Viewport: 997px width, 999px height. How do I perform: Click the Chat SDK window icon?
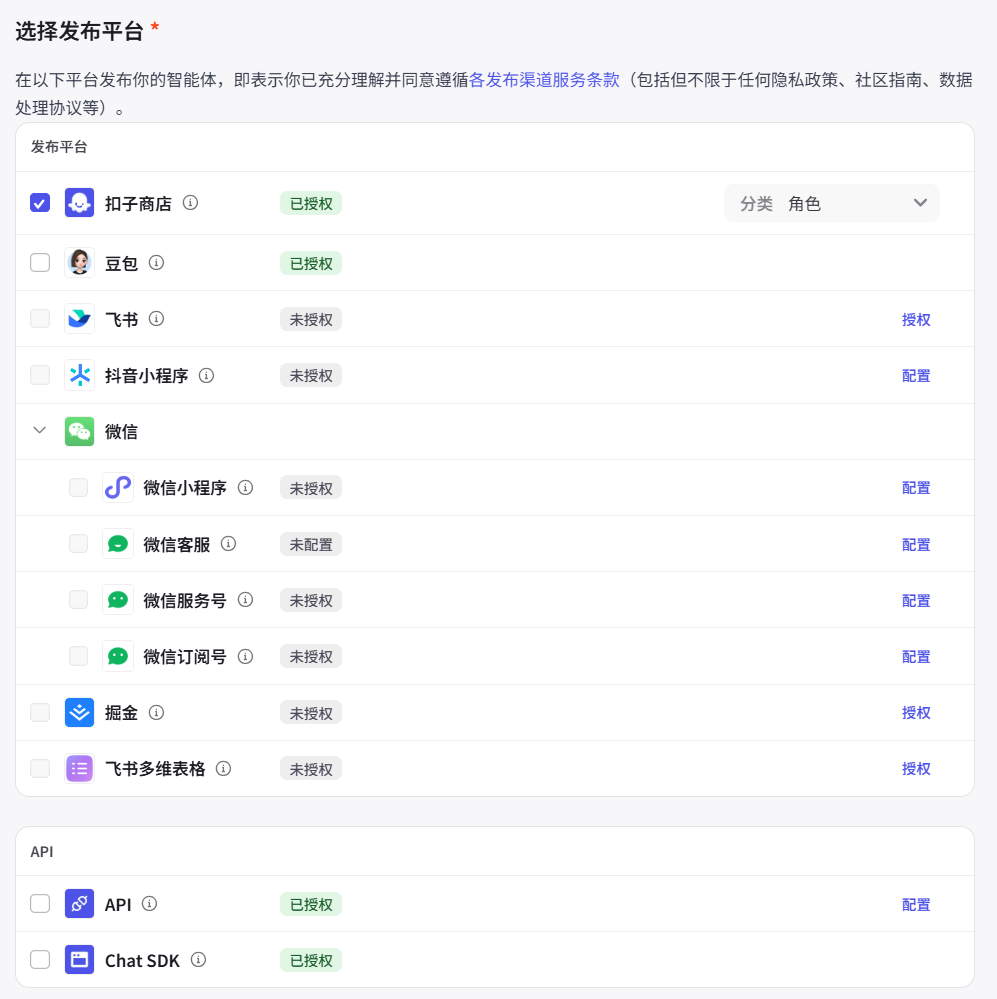(79, 959)
